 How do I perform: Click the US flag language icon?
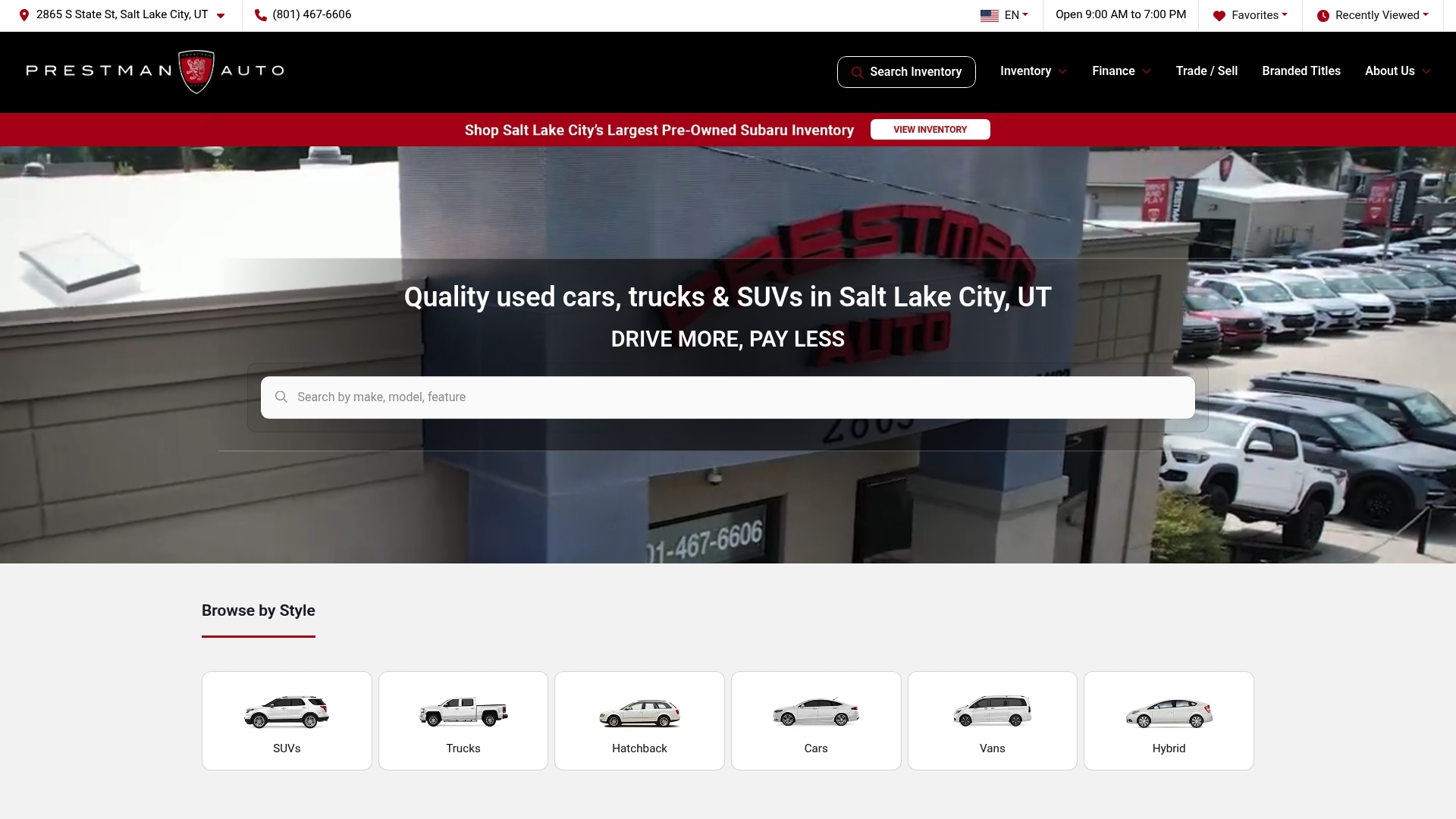(x=989, y=15)
